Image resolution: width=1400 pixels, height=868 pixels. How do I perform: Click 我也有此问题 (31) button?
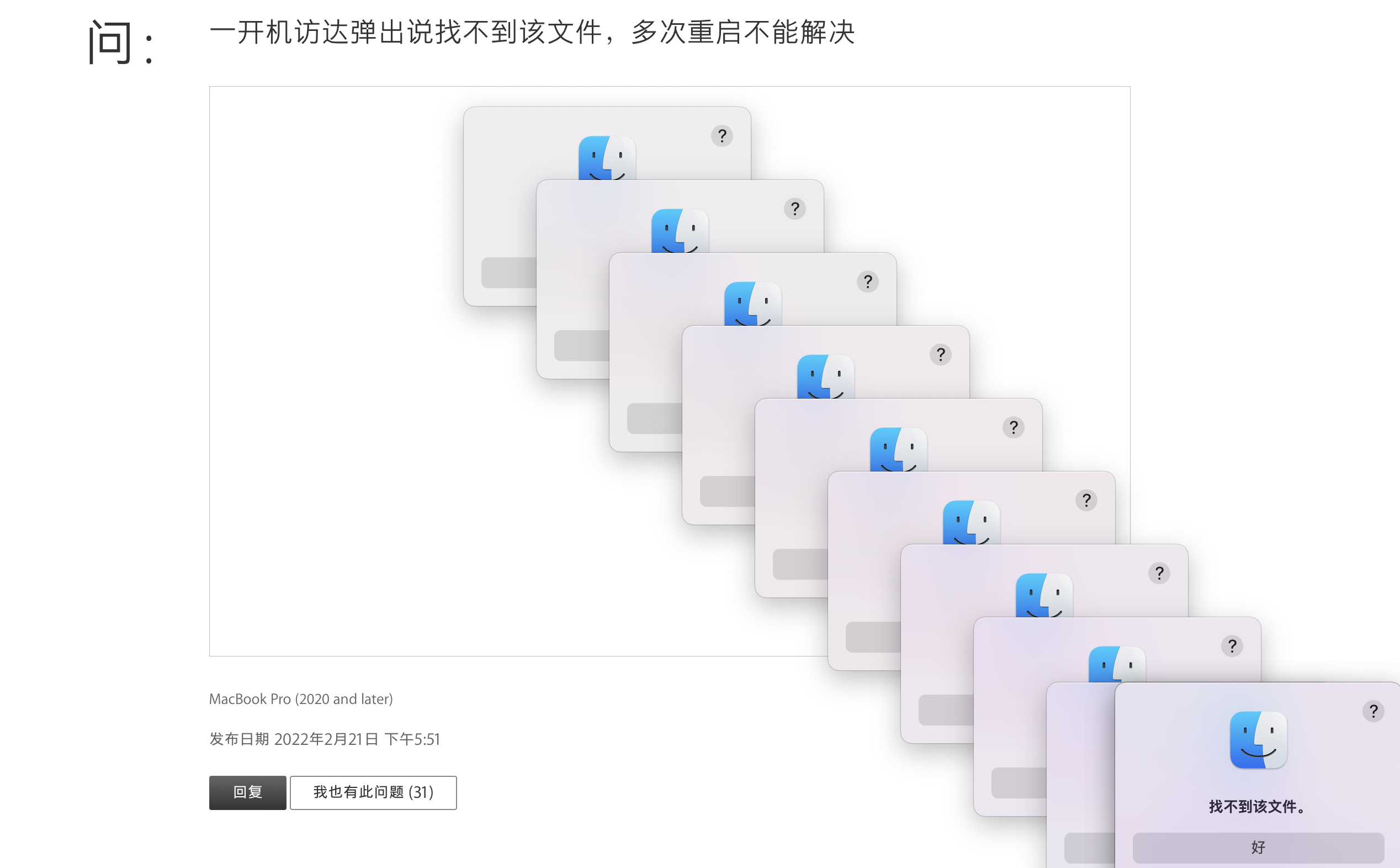point(373,792)
